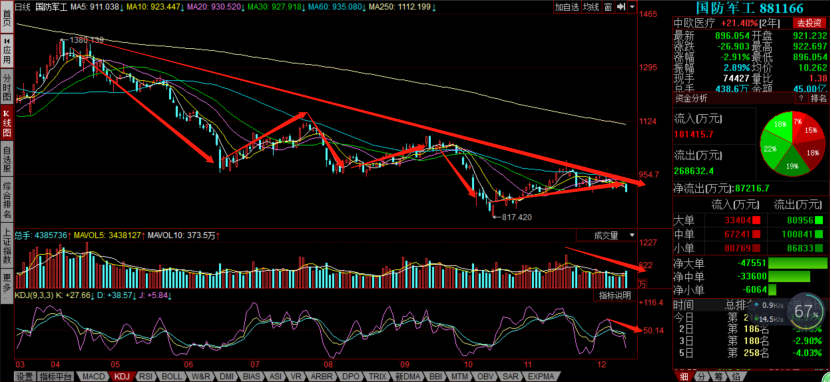Switch to 分时图 intraday chart tab
Viewport: 831px width, 382px height.
pos(7,86)
